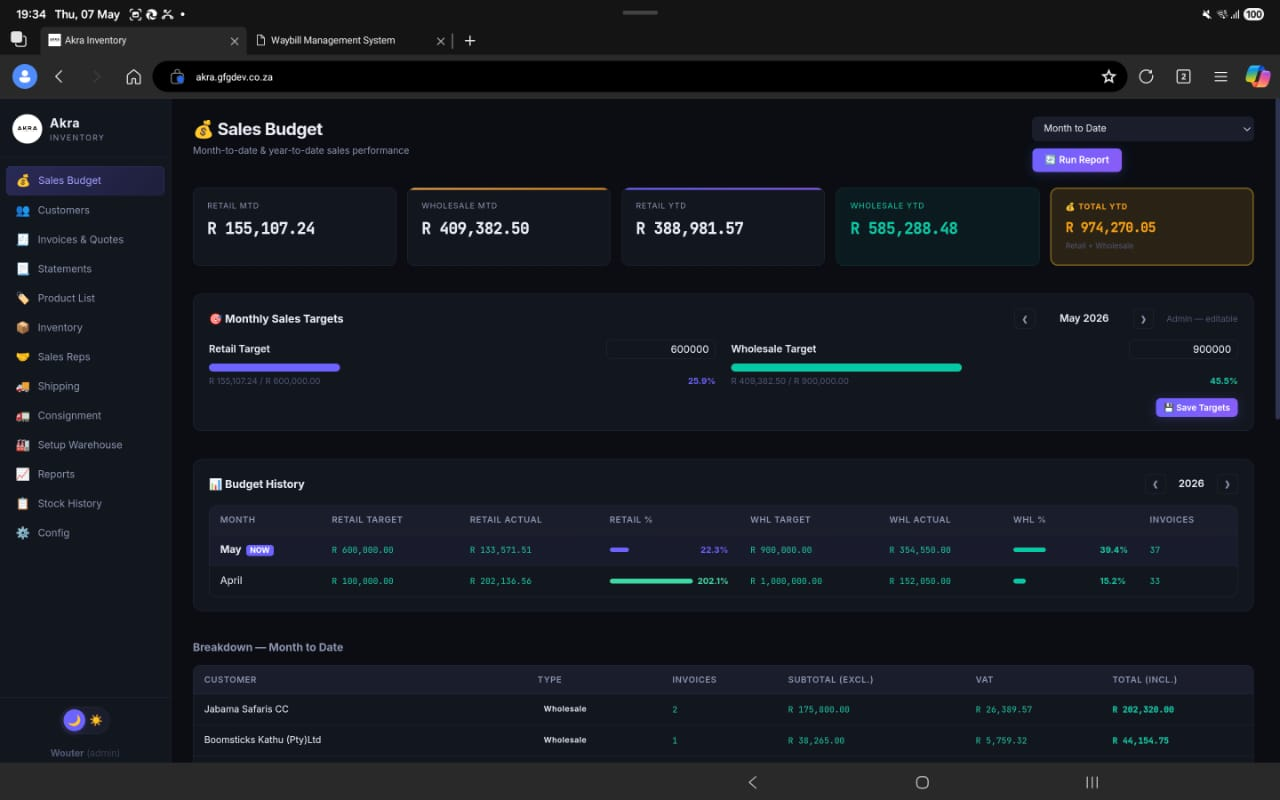Click the Save Targets button
This screenshot has width=1280, height=800.
coord(1197,408)
